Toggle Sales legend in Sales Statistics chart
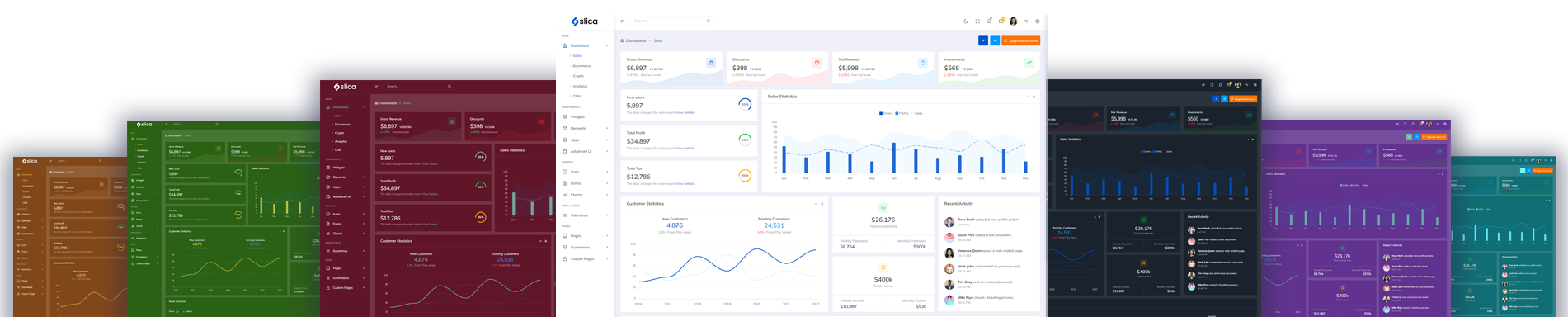 (x=916, y=113)
